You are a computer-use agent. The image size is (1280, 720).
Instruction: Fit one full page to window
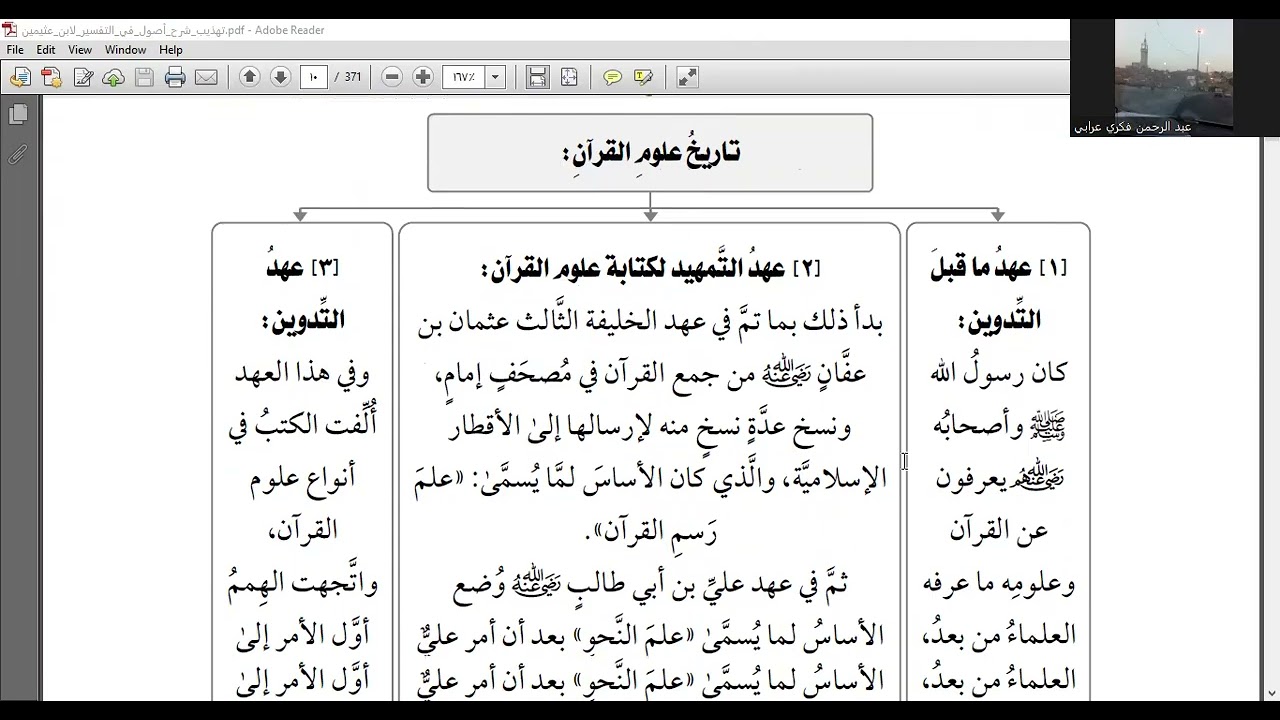coord(569,77)
